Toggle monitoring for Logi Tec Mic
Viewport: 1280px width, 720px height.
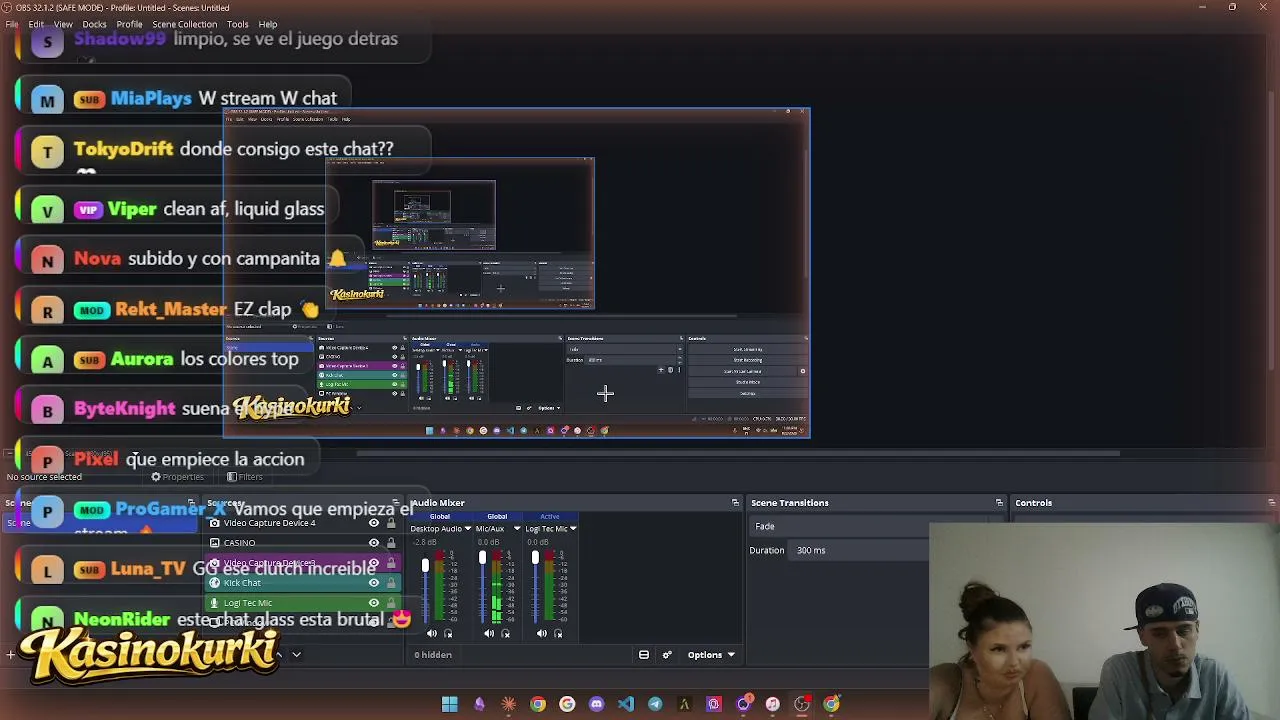[x=558, y=633]
